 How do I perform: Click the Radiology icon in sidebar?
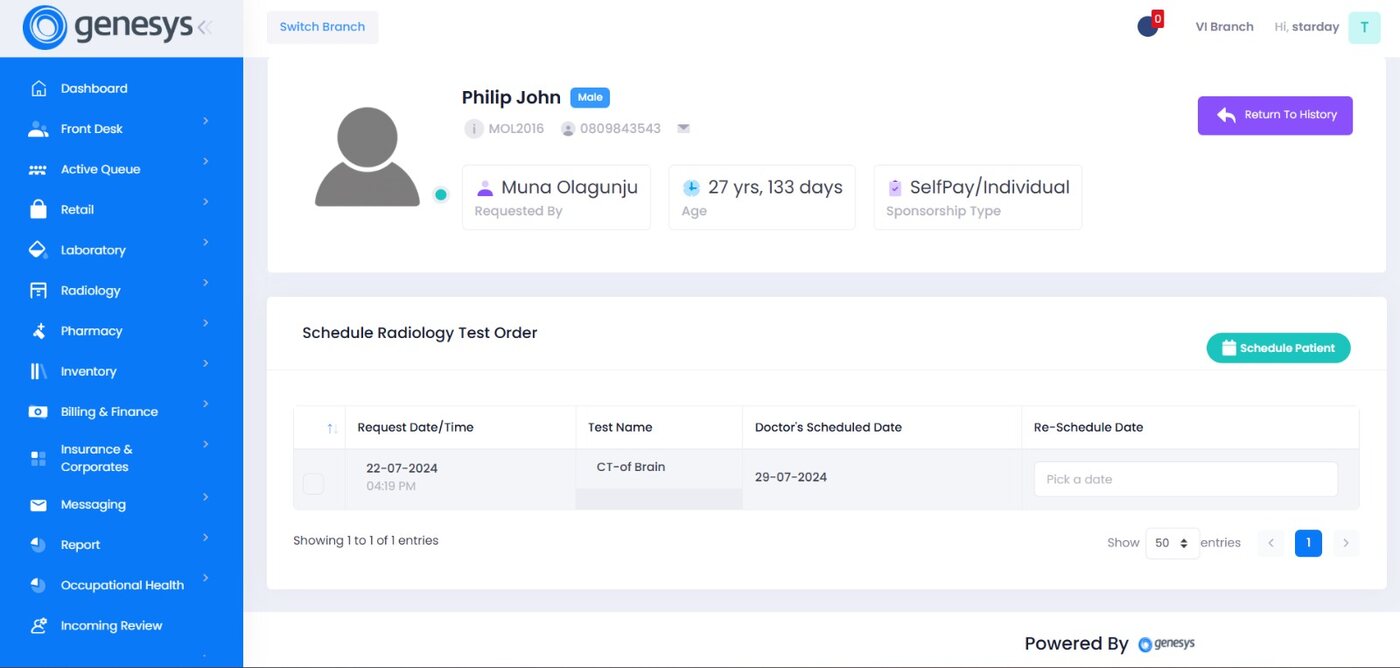pos(38,290)
